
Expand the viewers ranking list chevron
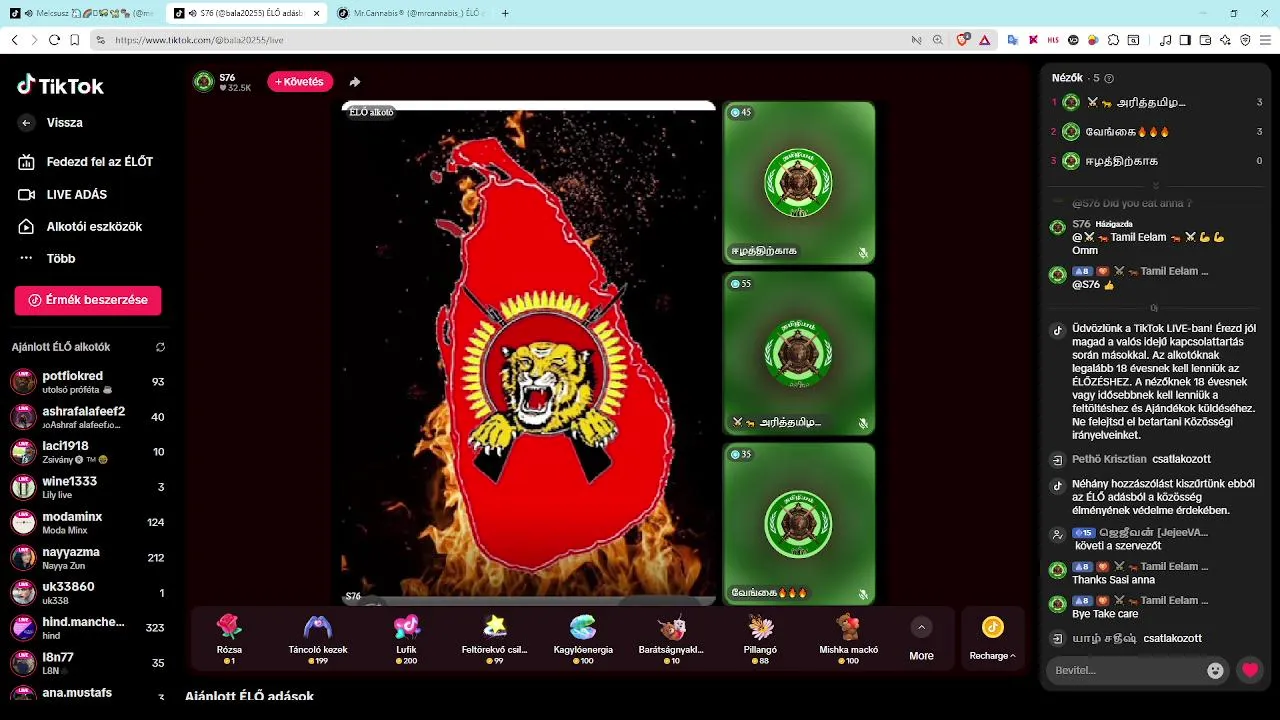click(x=1156, y=186)
